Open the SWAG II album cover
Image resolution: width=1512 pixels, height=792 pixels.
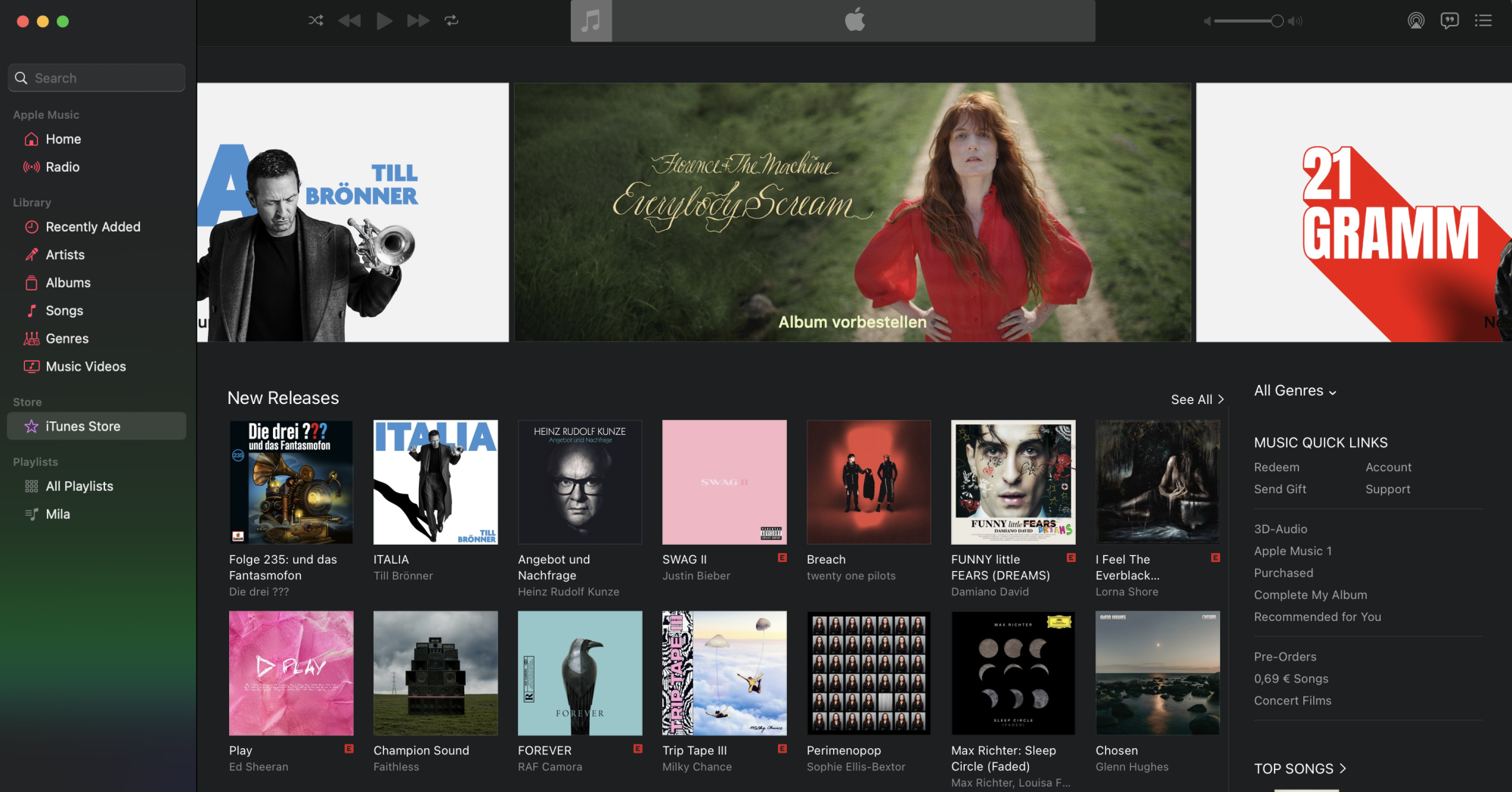click(724, 483)
